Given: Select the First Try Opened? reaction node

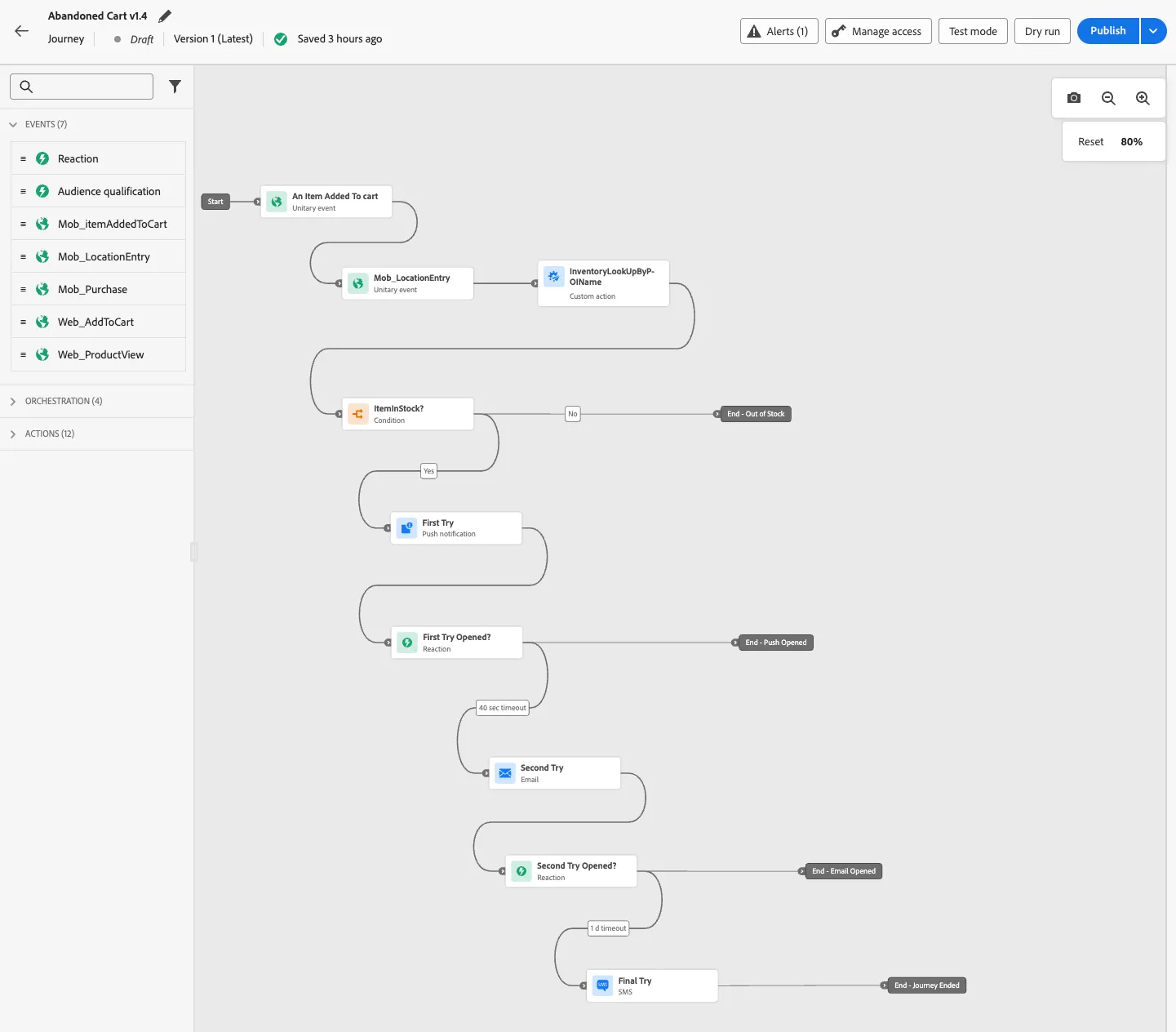Looking at the screenshot, I should [x=457, y=643].
